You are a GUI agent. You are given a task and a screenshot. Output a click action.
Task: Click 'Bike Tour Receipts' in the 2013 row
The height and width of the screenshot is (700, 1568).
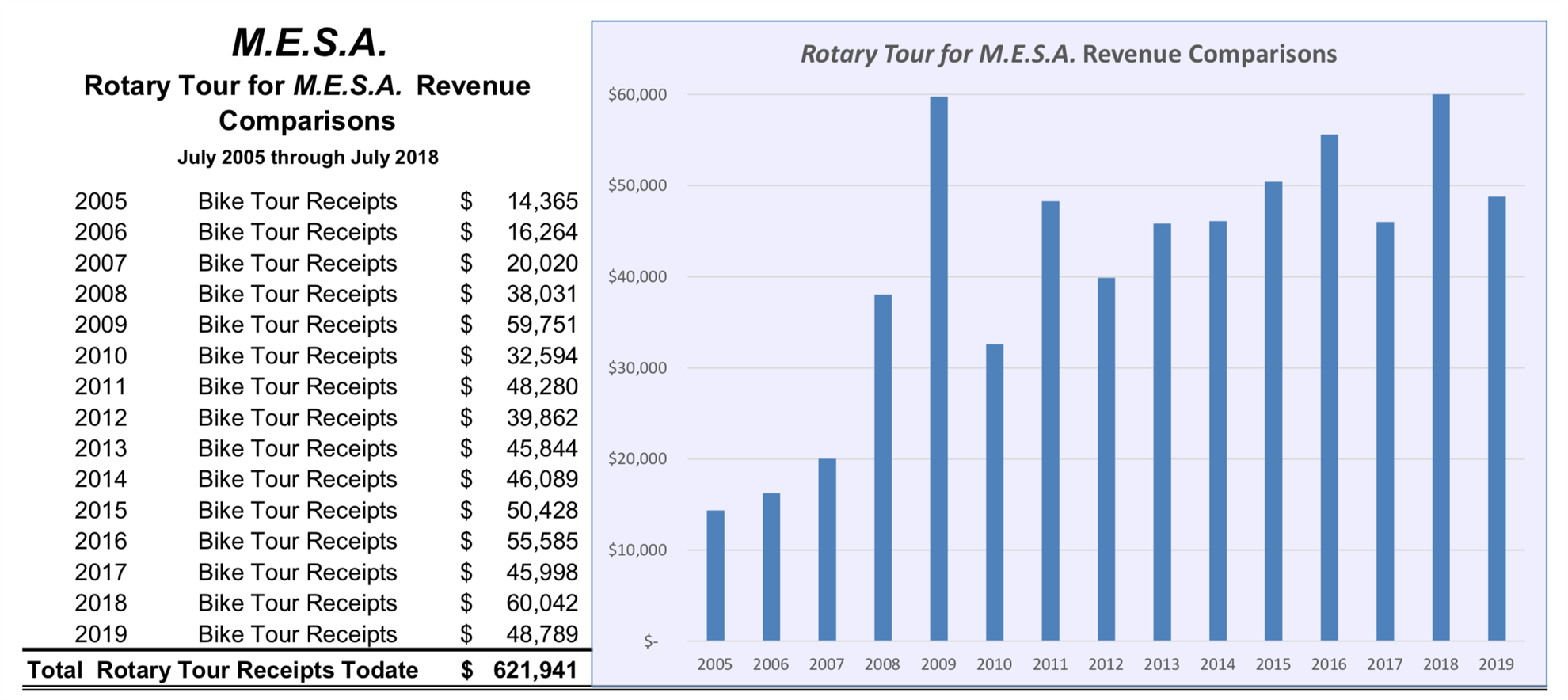pyautogui.click(x=297, y=448)
